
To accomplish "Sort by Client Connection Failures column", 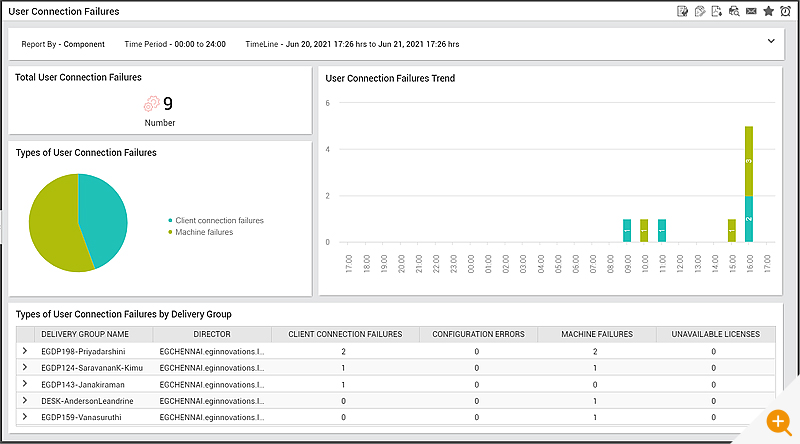I will pyautogui.click(x=345, y=334).
